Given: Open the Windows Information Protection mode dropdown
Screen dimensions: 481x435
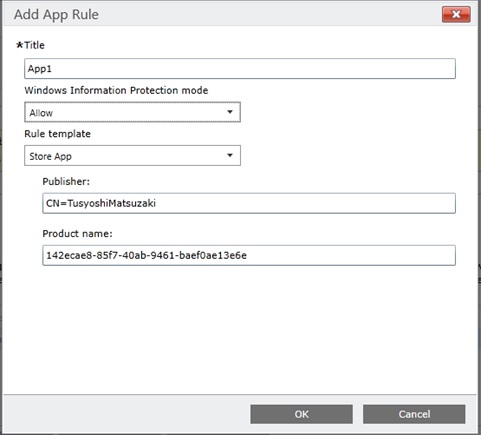Looking at the screenshot, I should point(132,112).
